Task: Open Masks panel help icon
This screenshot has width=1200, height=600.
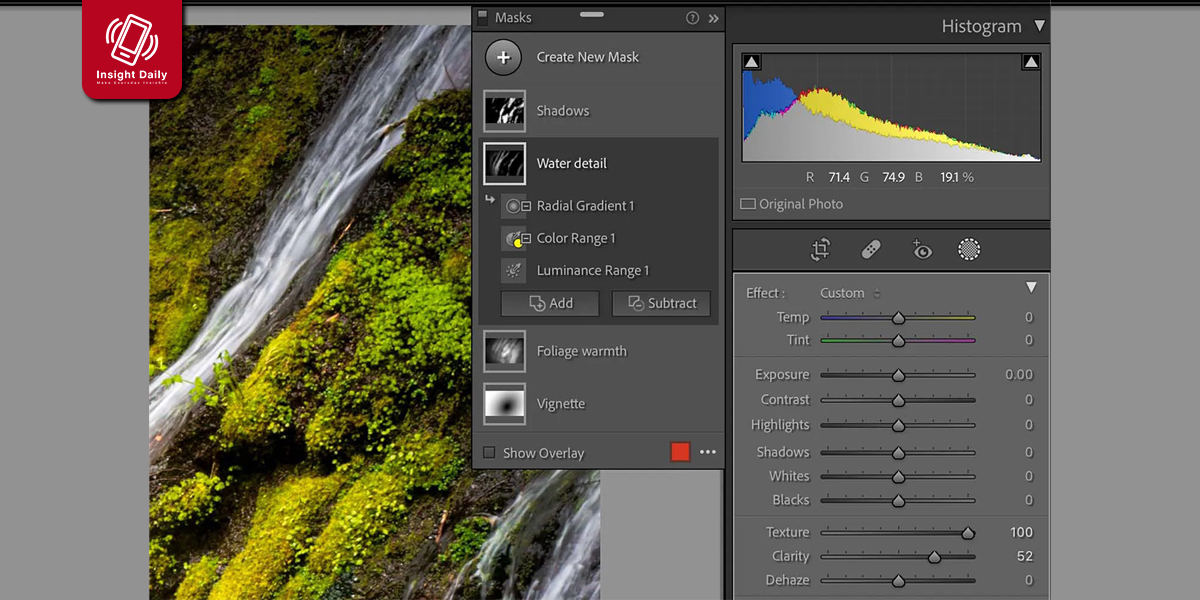Action: pos(692,18)
